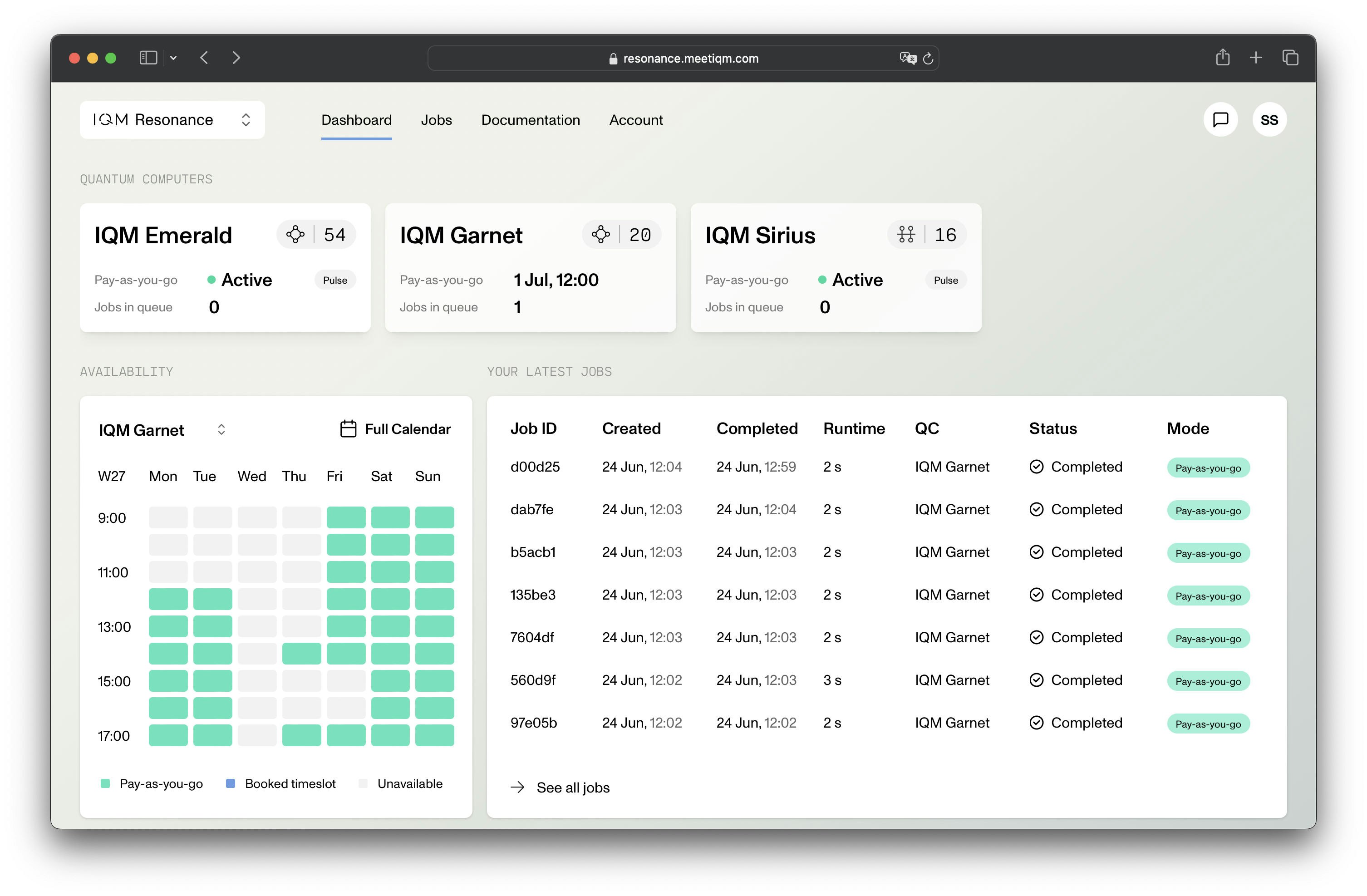
Task: Select Friday 9:00 pay-as-you-go slot
Action: tap(346, 517)
